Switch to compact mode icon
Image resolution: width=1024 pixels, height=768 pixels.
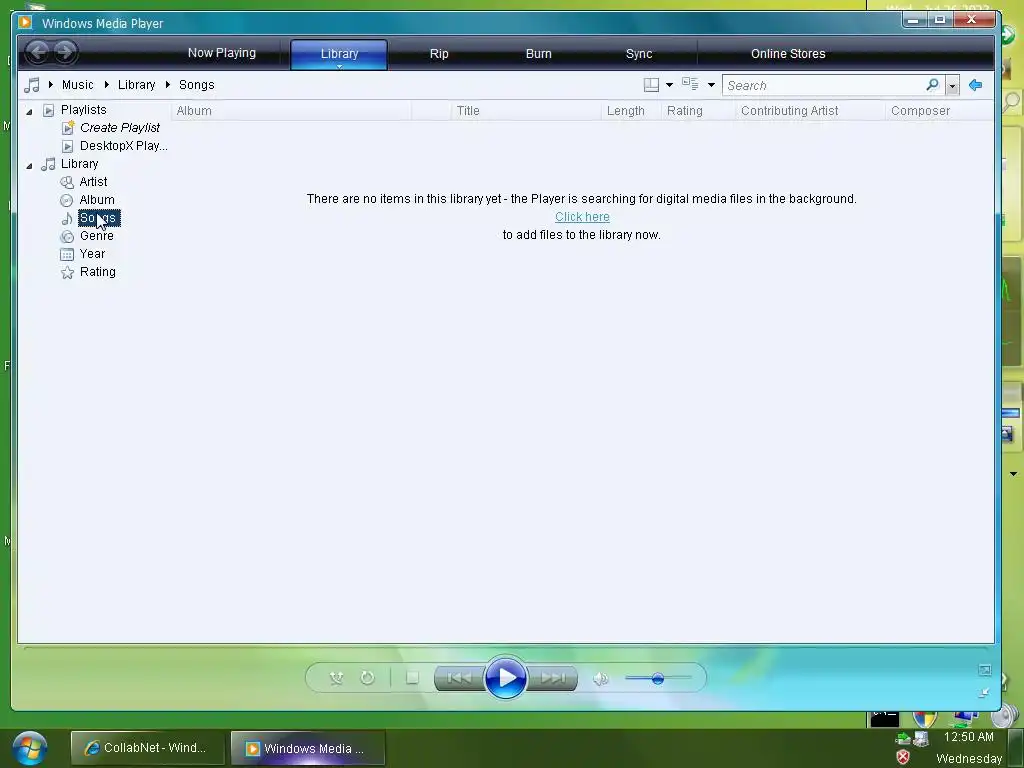pyautogui.click(x=984, y=693)
